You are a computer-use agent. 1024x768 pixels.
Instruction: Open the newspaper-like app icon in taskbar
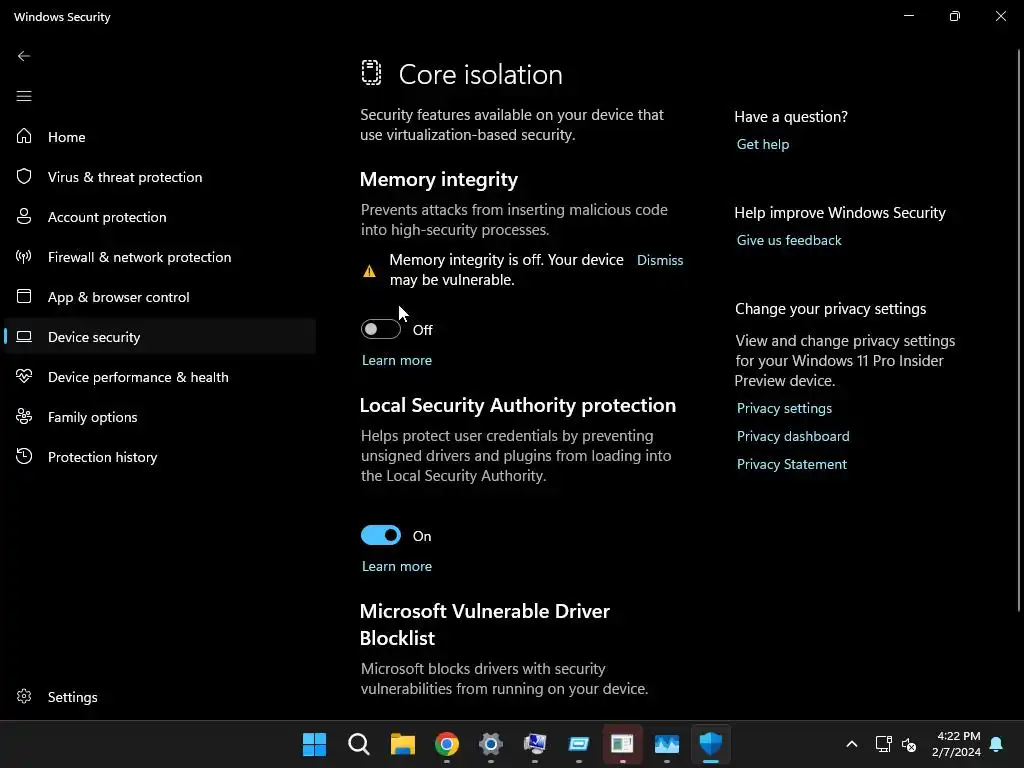[622, 744]
